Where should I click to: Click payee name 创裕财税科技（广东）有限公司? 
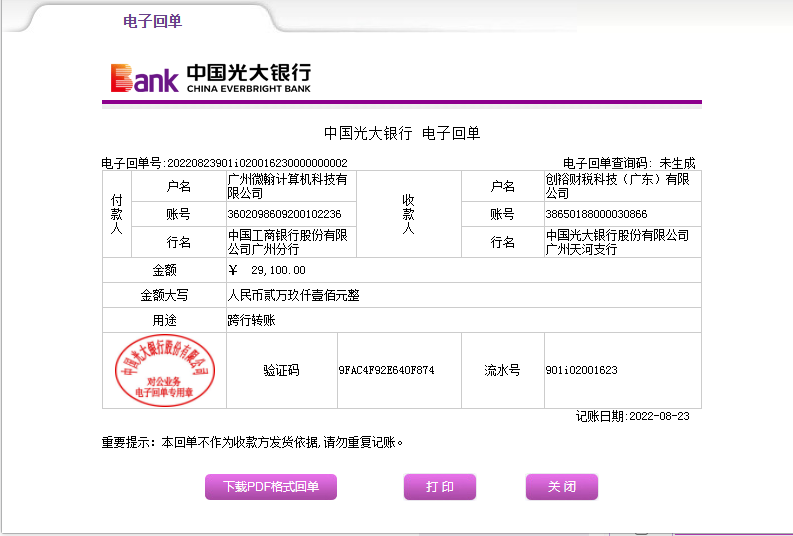tap(618, 186)
